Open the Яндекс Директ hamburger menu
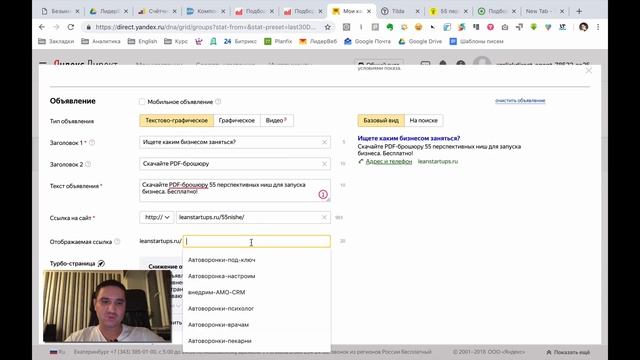The image size is (640, 360). pos(42,64)
